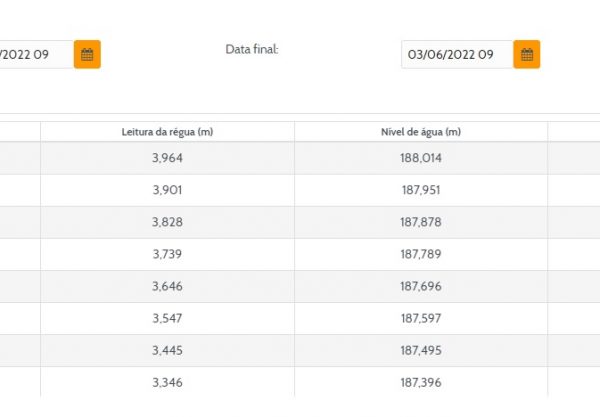Select the ruler reading cell 3,646

(x=167, y=286)
